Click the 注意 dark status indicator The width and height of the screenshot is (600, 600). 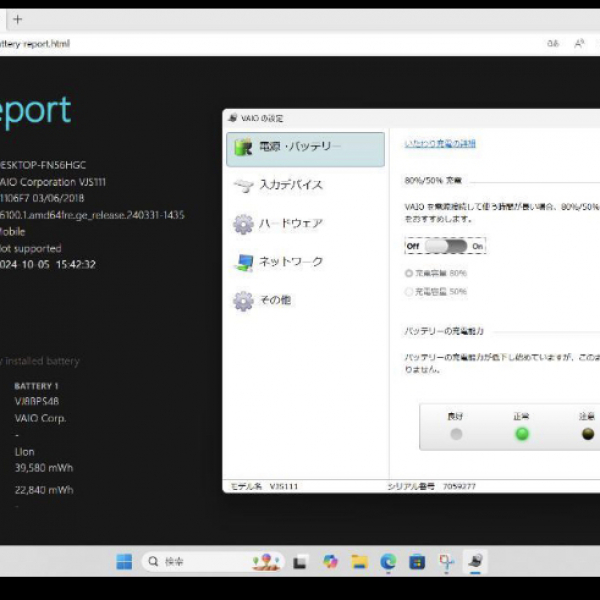(x=588, y=434)
